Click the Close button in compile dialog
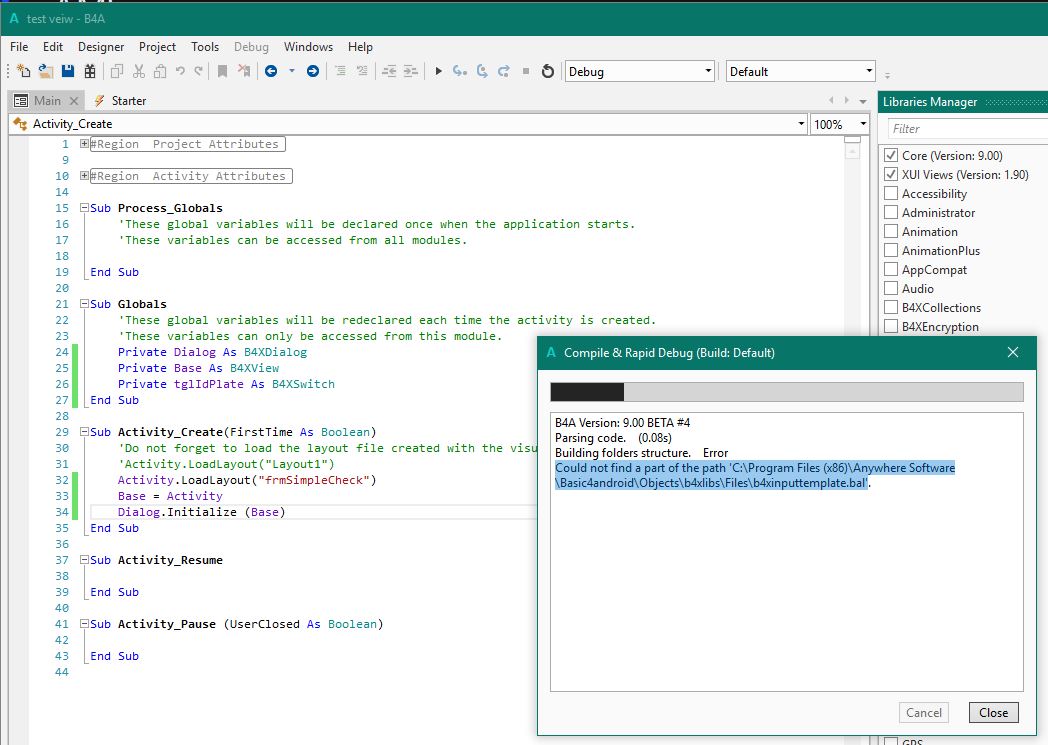Viewport: 1048px width, 745px height. tap(993, 713)
